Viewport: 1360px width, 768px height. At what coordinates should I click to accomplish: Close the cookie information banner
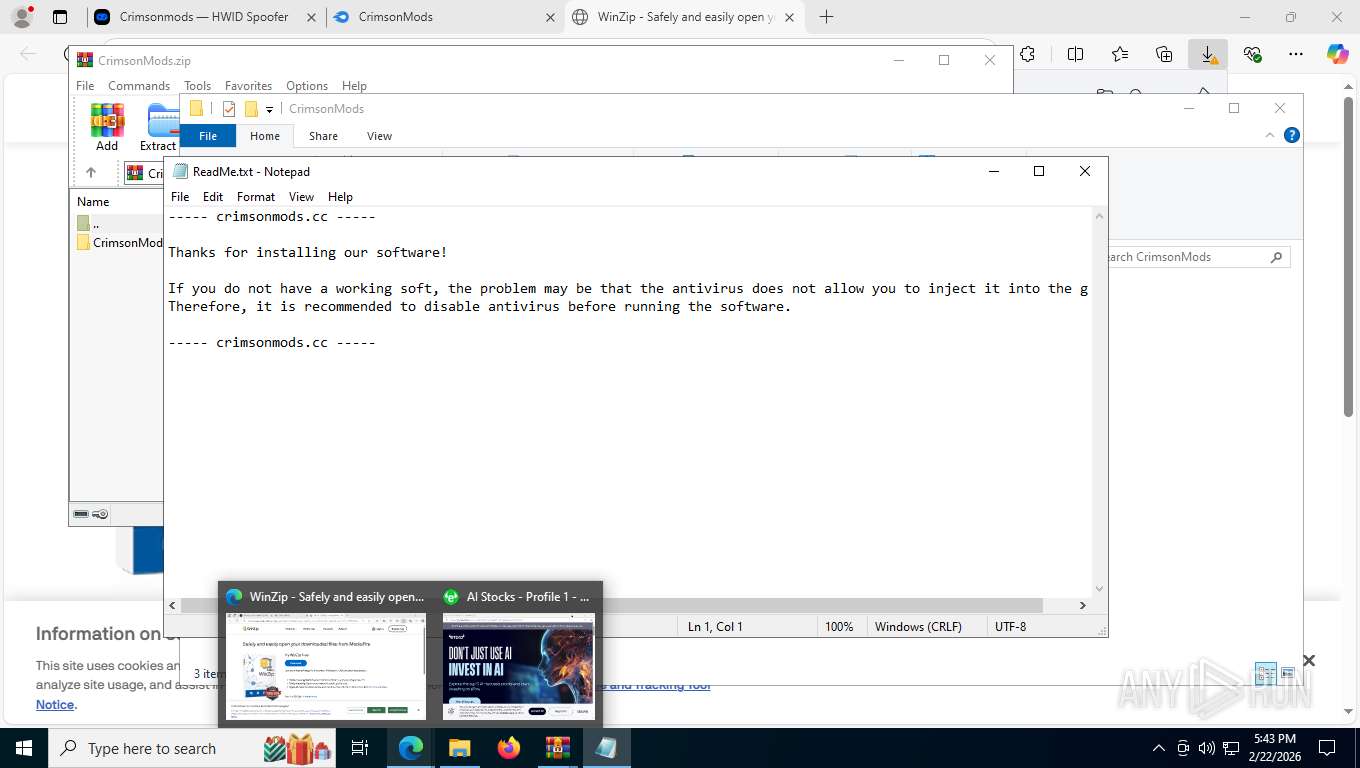point(1308,660)
